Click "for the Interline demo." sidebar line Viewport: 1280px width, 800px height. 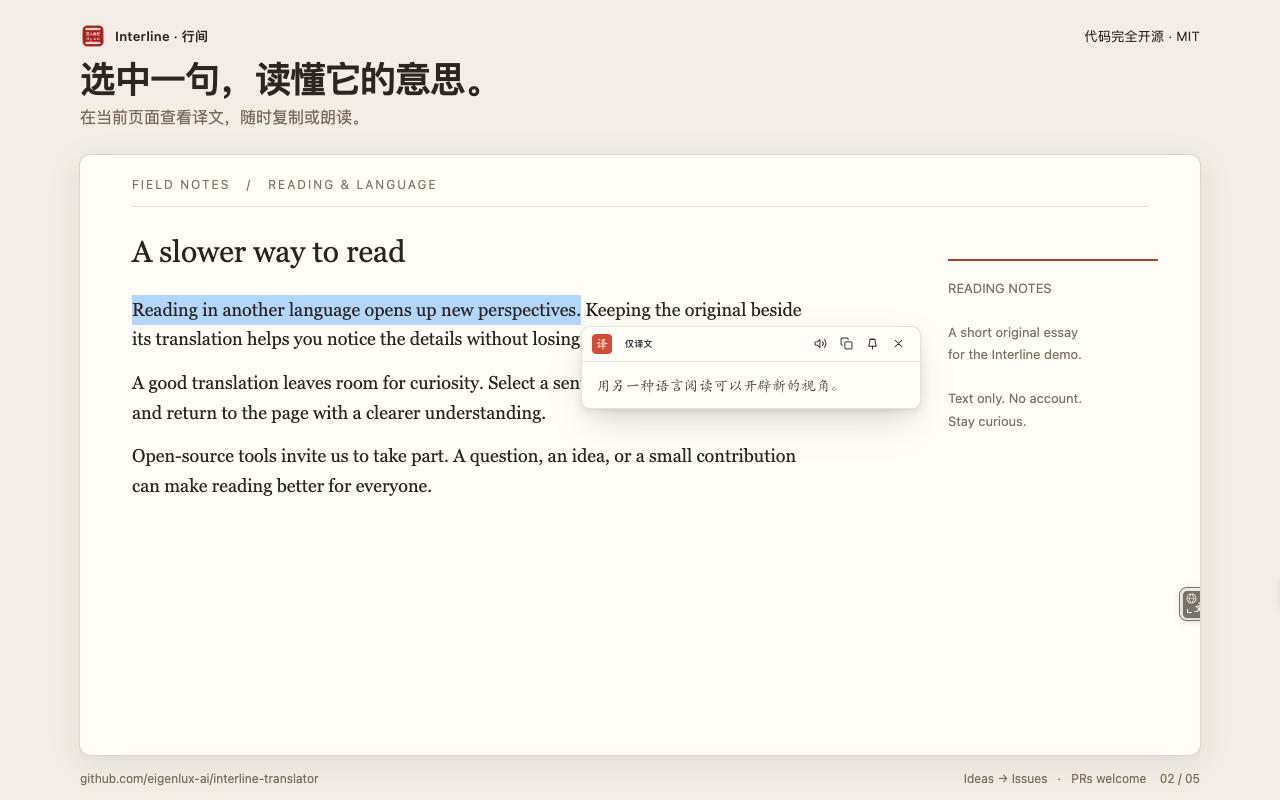click(1015, 355)
